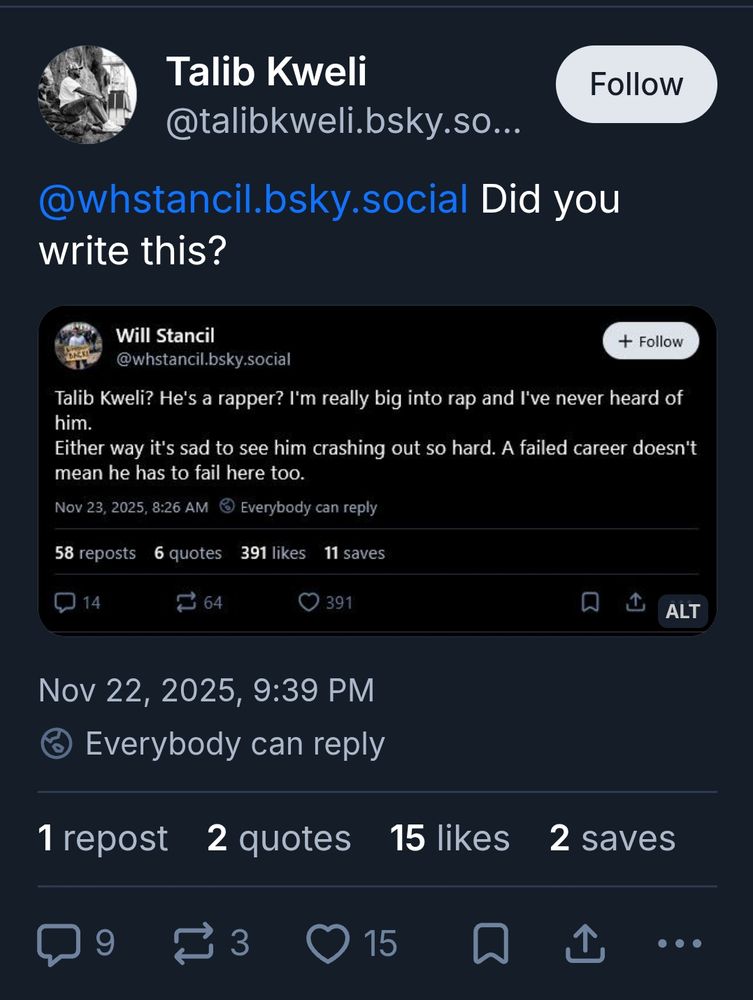View the 2 quotes list
753x1000 pixels.
click(x=279, y=838)
